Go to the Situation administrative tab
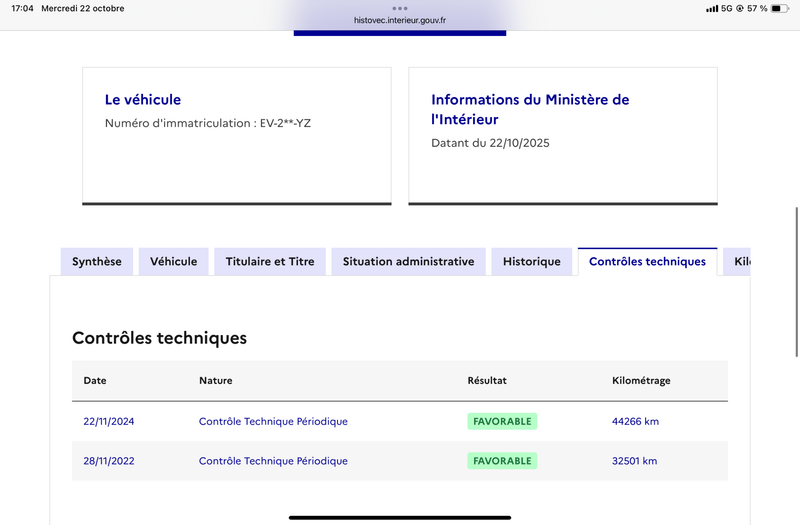This screenshot has width=800, height=525. (408, 262)
